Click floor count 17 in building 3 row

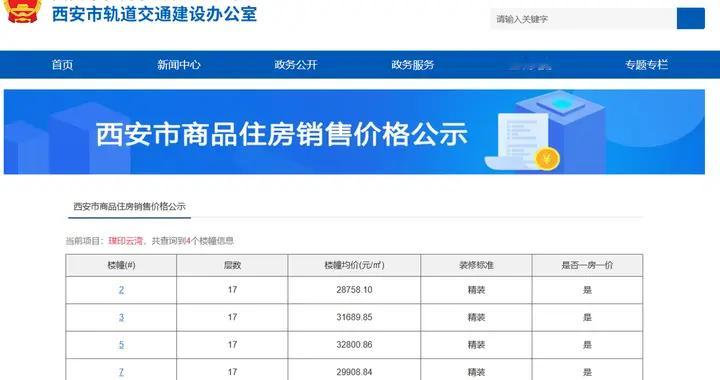(x=232, y=317)
